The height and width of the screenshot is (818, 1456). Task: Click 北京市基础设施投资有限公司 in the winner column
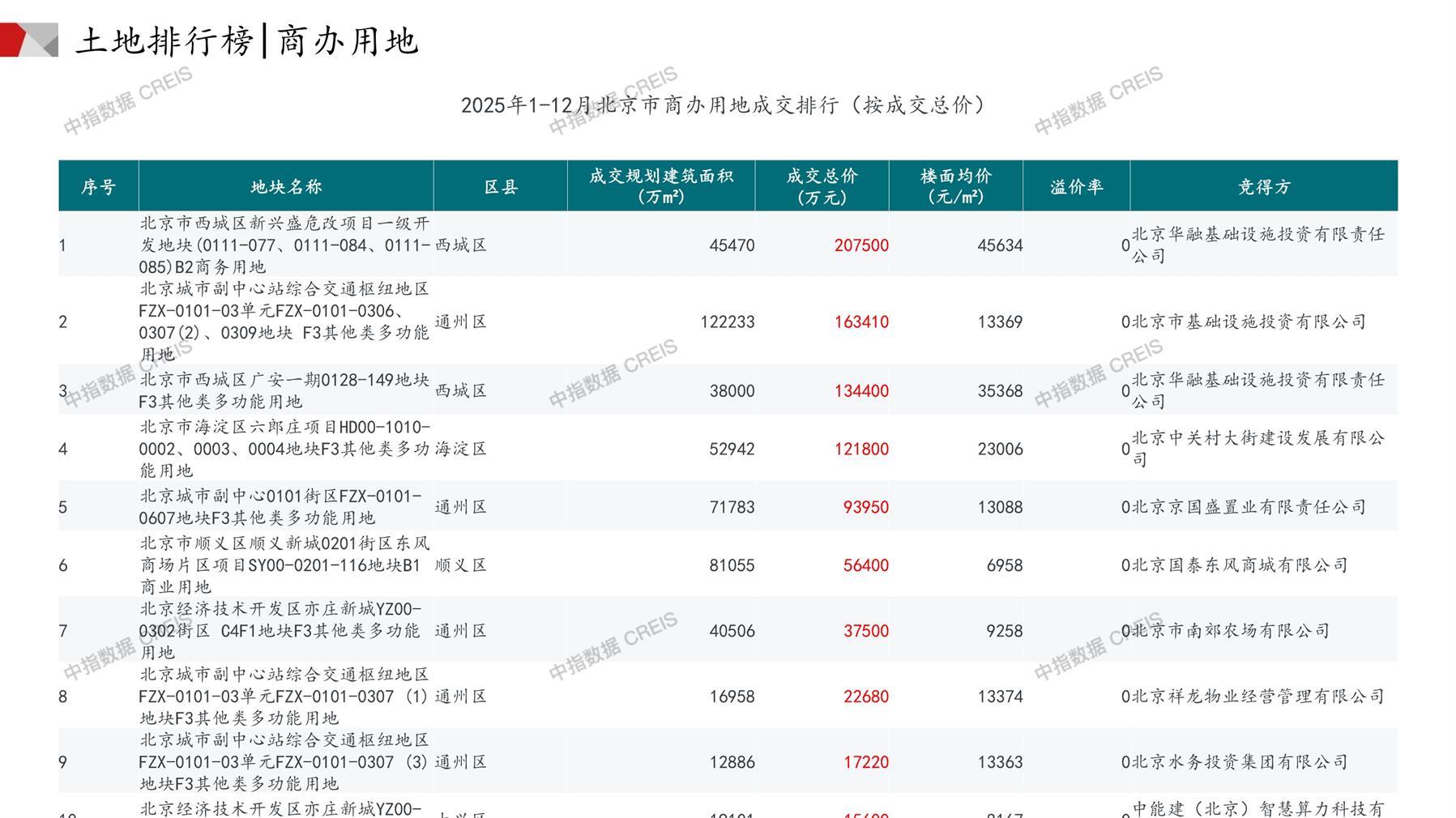pos(1249,322)
